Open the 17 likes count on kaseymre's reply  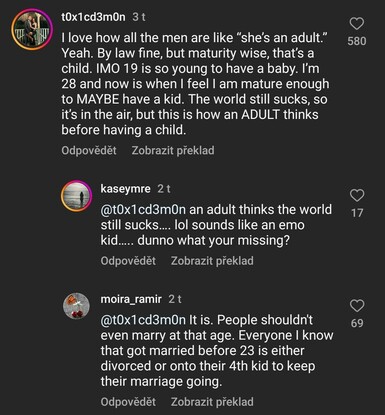[357, 213]
